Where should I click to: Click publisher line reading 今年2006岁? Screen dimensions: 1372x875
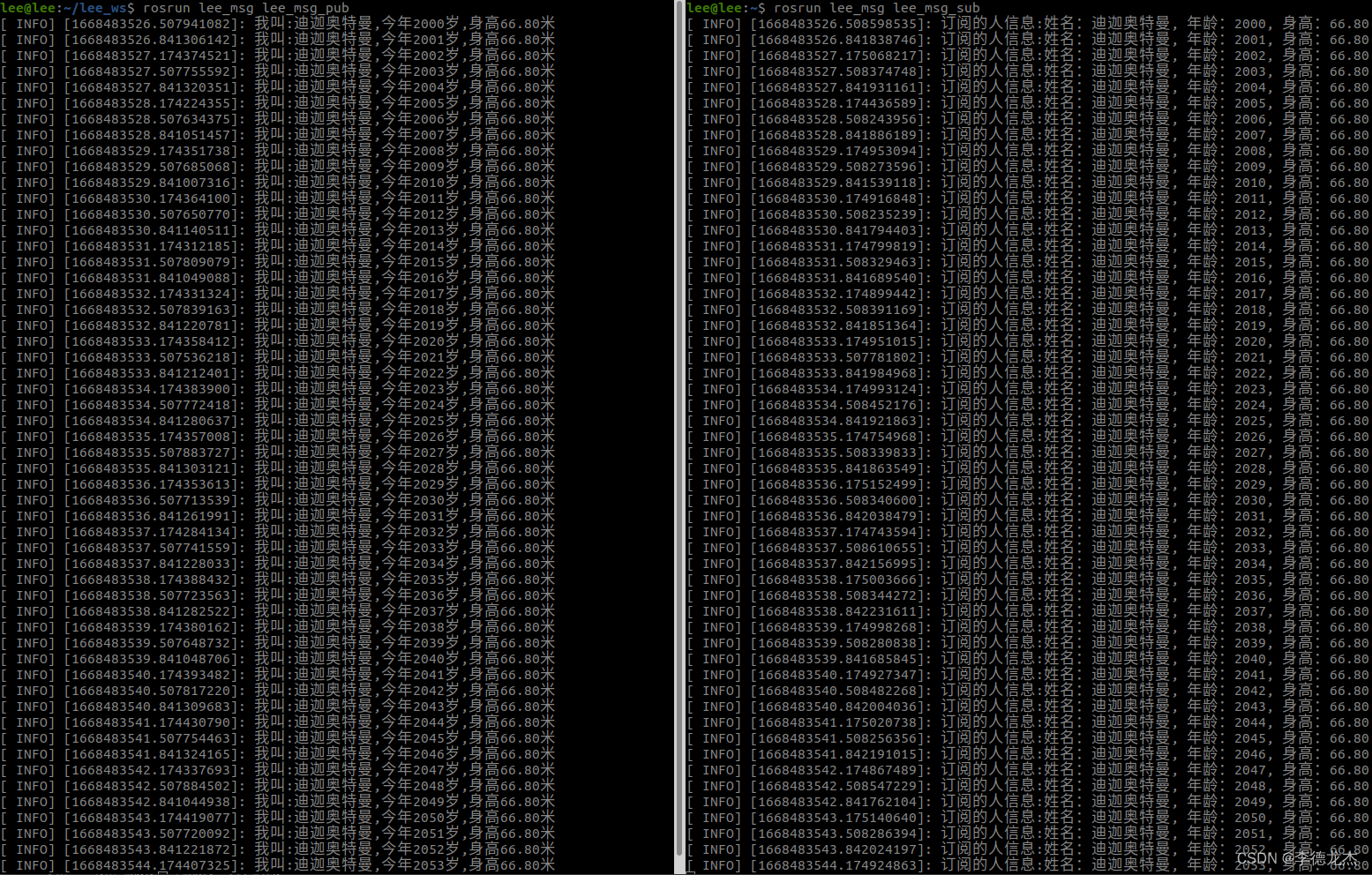point(278,119)
